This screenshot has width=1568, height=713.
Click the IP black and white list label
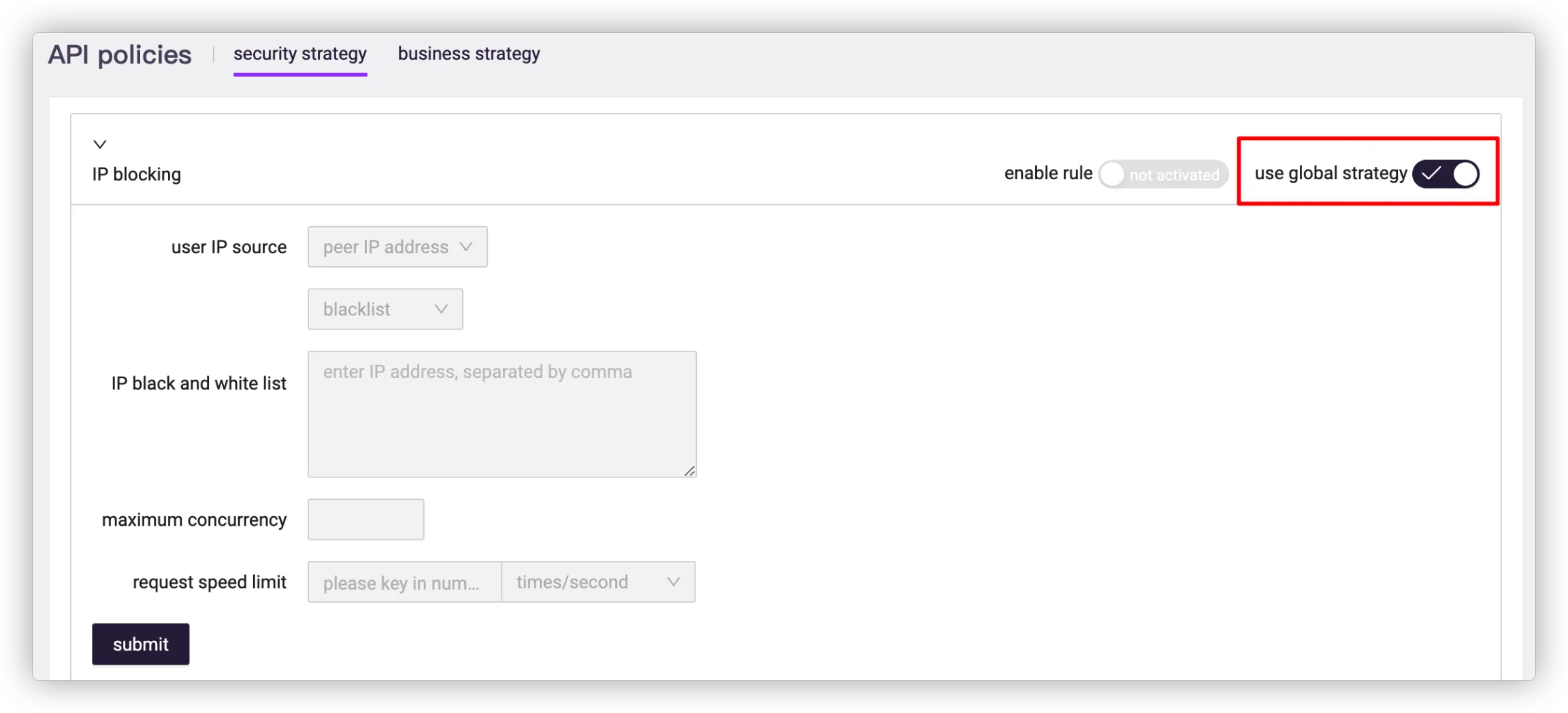click(199, 383)
